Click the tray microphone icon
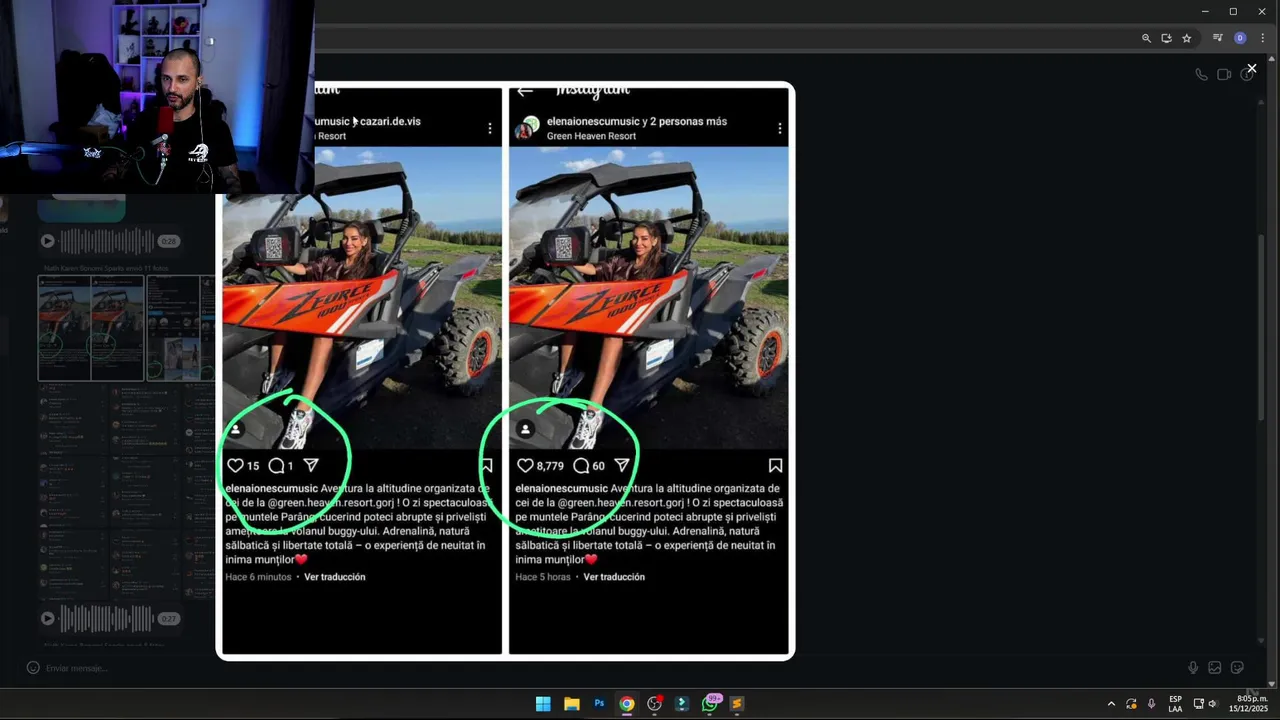Image resolution: width=1280 pixels, height=720 pixels. click(1151, 704)
